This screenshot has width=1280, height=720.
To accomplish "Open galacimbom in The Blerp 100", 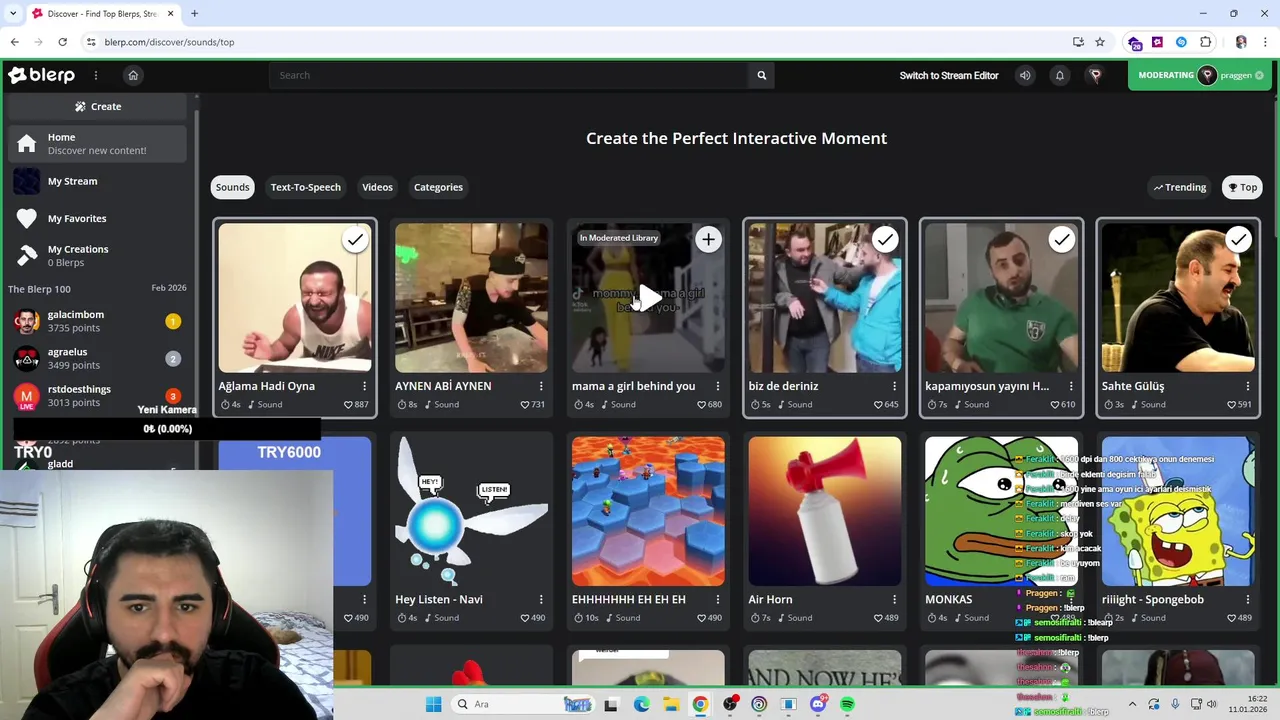I will tap(98, 321).
